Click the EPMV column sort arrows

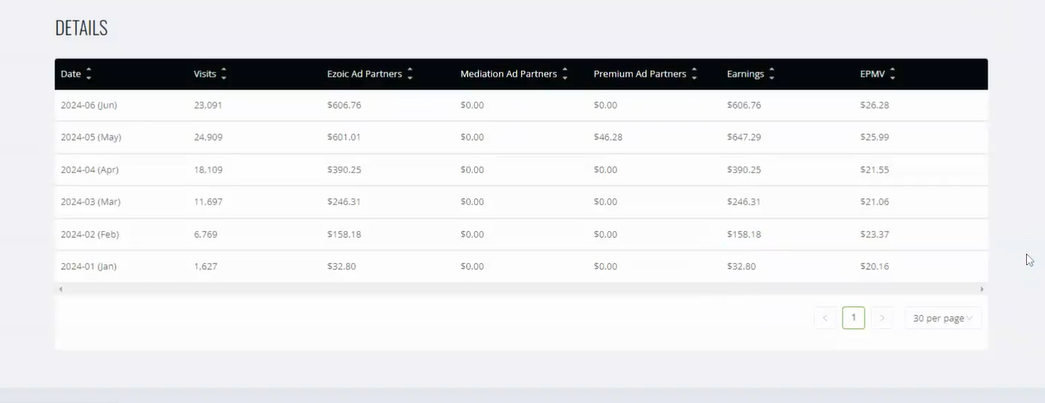click(x=892, y=75)
